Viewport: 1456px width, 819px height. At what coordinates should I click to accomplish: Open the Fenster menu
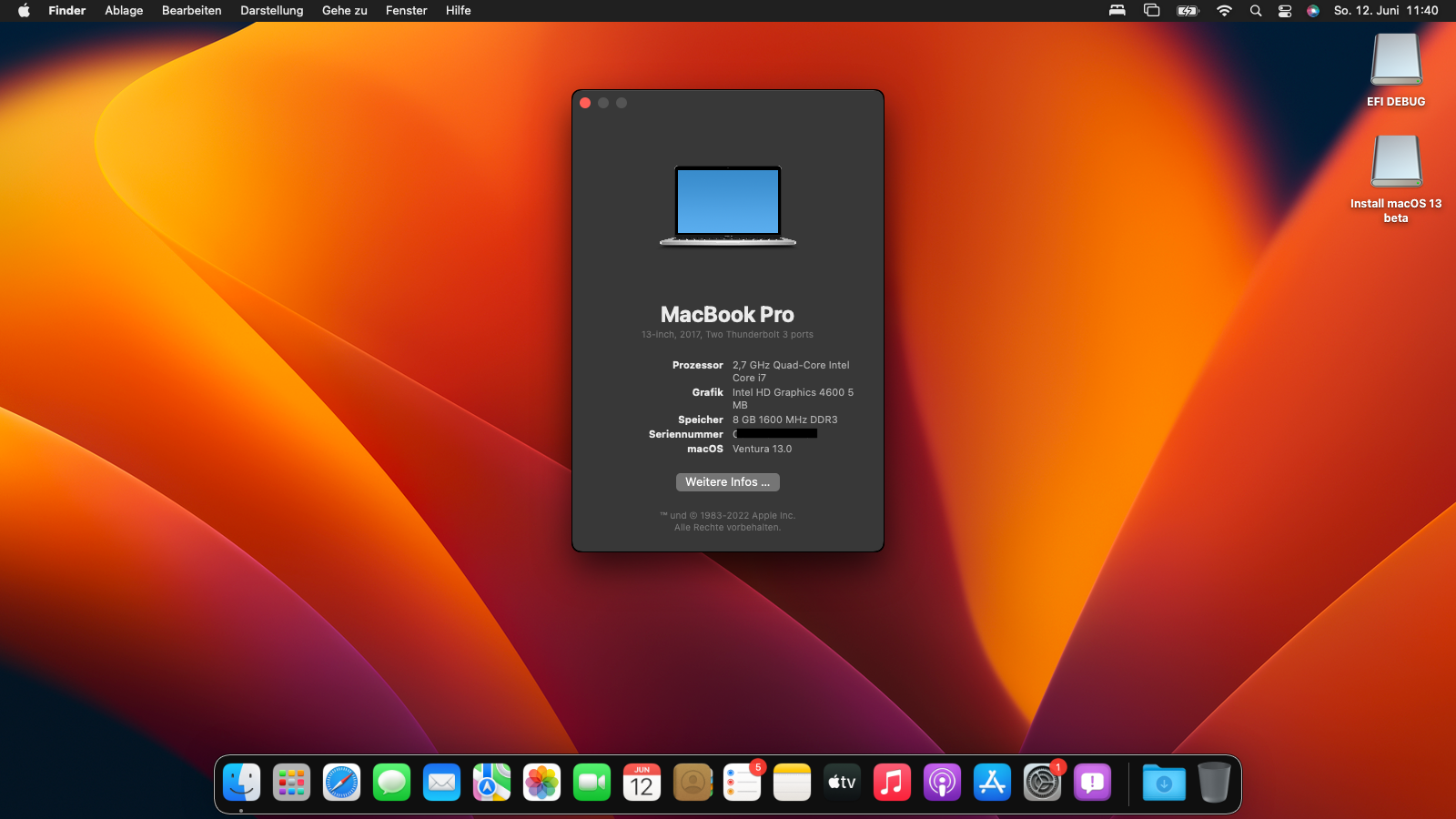tap(407, 11)
